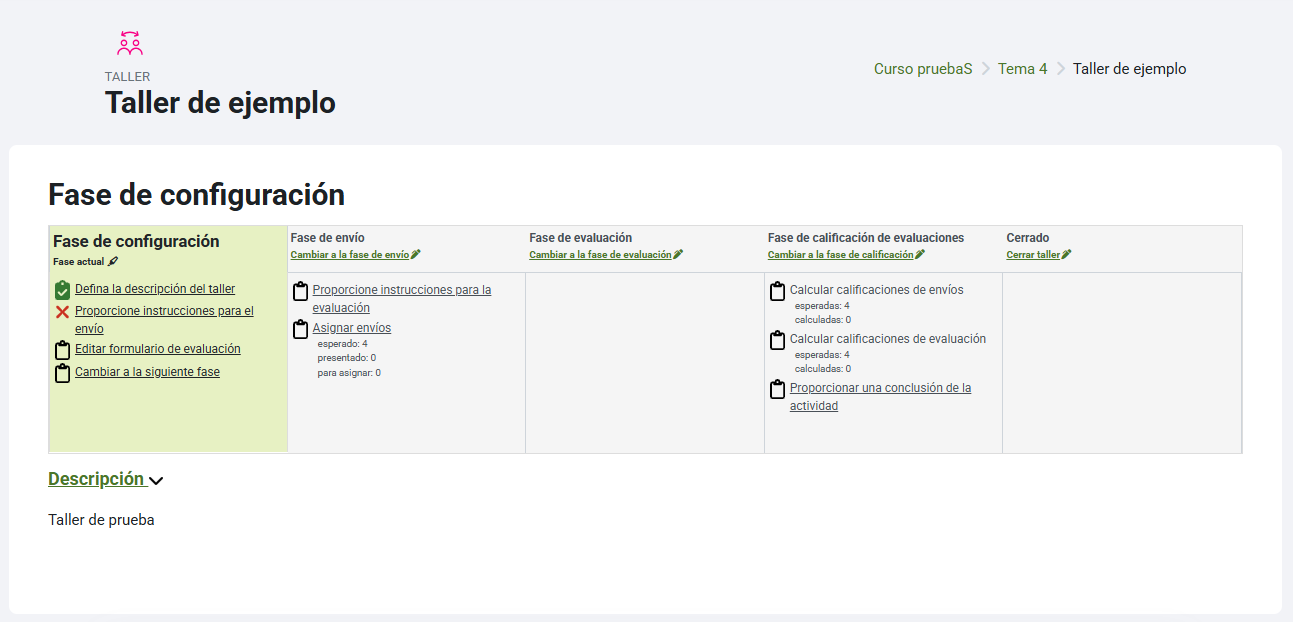Image resolution: width=1293 pixels, height=622 pixels.
Task: Close the workshop with Cerrar taller
Action: (x=1032, y=255)
